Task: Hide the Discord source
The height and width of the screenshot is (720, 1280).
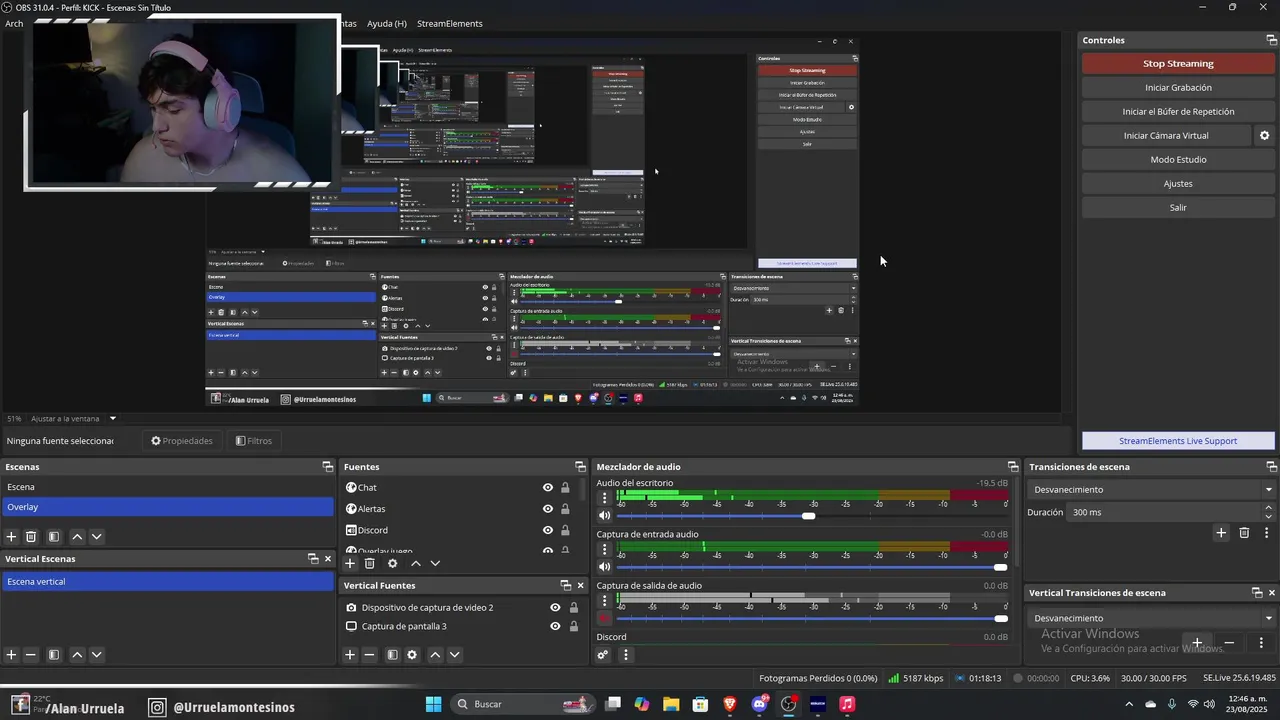Action: [x=548, y=530]
